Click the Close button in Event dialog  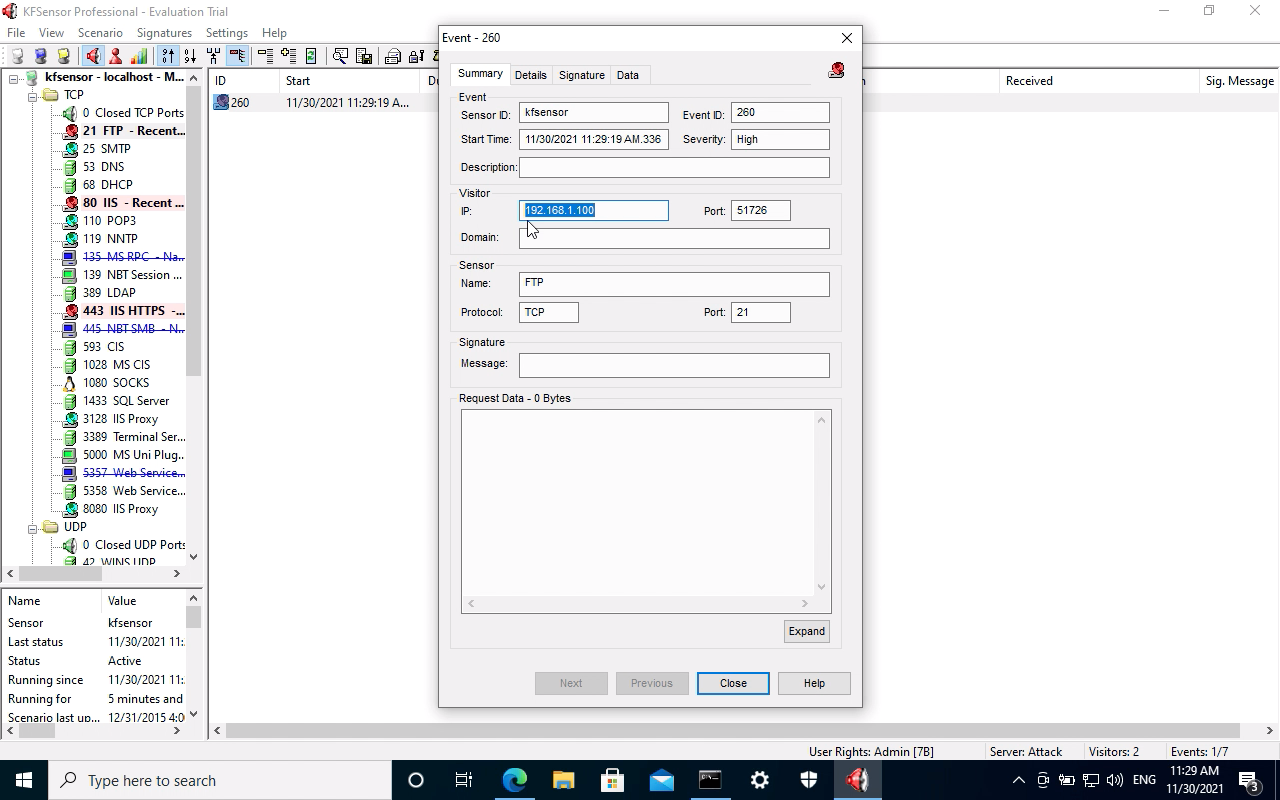pyautogui.click(x=733, y=683)
